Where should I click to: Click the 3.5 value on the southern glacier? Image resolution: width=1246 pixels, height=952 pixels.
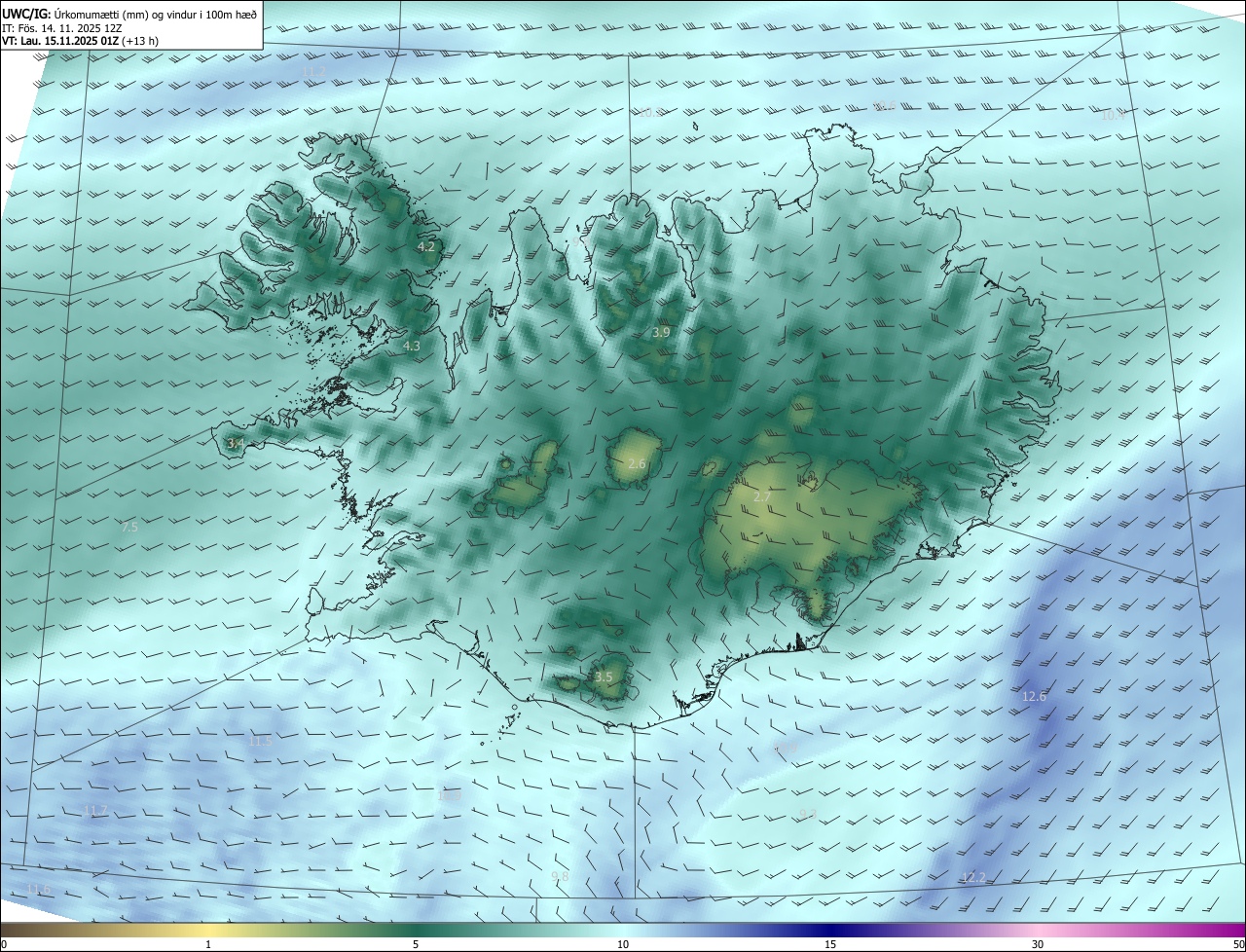pos(604,677)
